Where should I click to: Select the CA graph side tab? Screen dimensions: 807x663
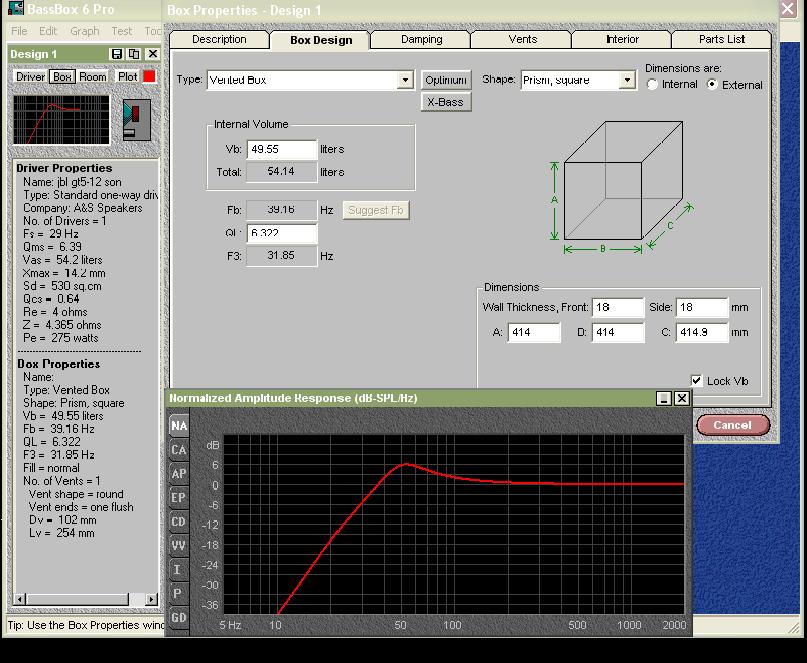[178, 450]
